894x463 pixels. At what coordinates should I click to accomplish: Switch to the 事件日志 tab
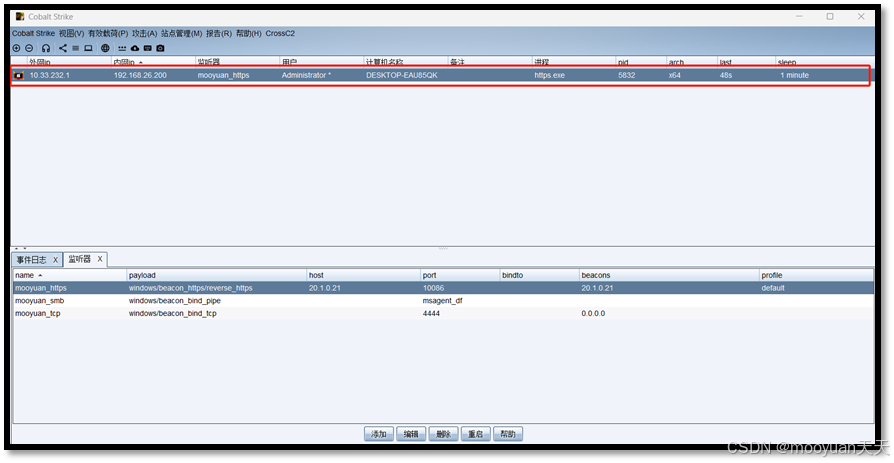pos(31,259)
